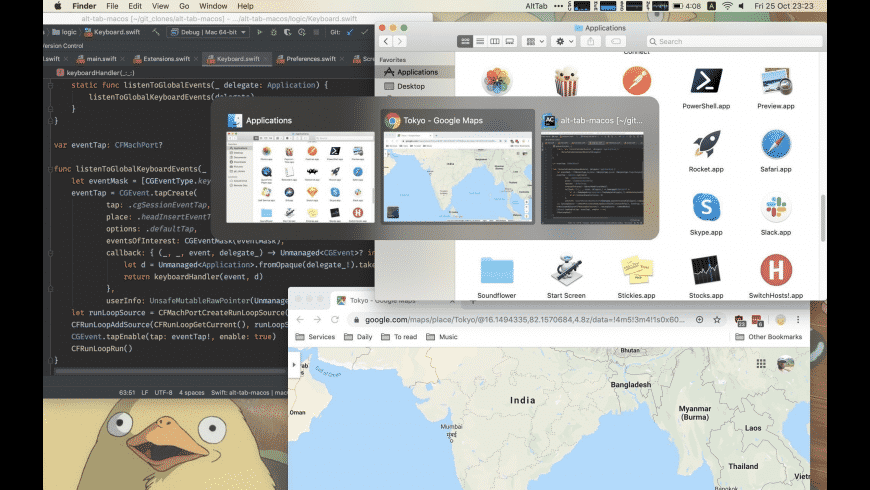
Task: Open Music bookmarks folder
Action: [x=442, y=337]
